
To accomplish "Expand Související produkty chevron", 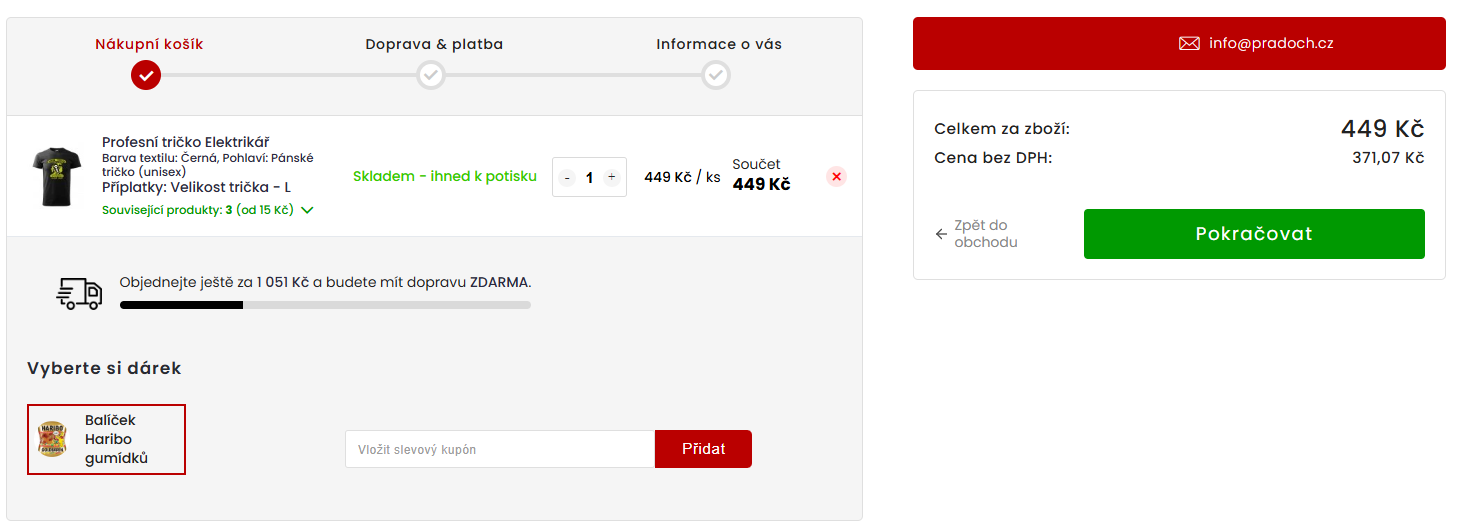I will click(x=308, y=211).
